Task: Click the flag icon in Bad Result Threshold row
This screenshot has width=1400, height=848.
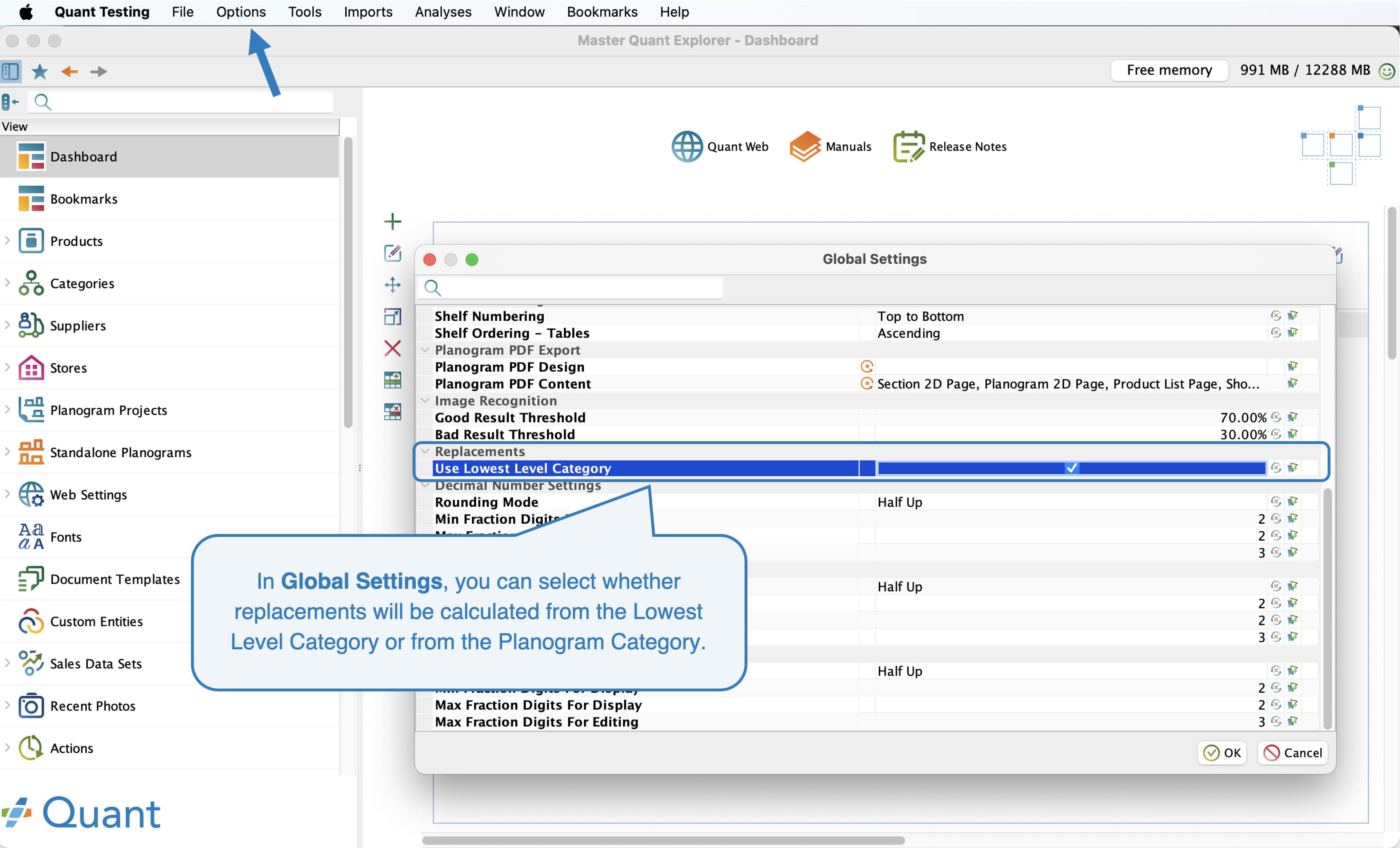Action: (x=1292, y=435)
